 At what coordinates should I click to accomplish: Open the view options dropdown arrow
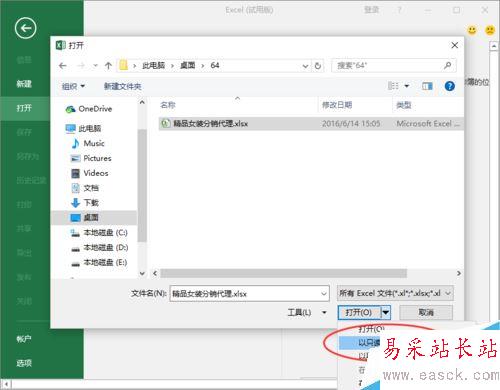(x=407, y=86)
